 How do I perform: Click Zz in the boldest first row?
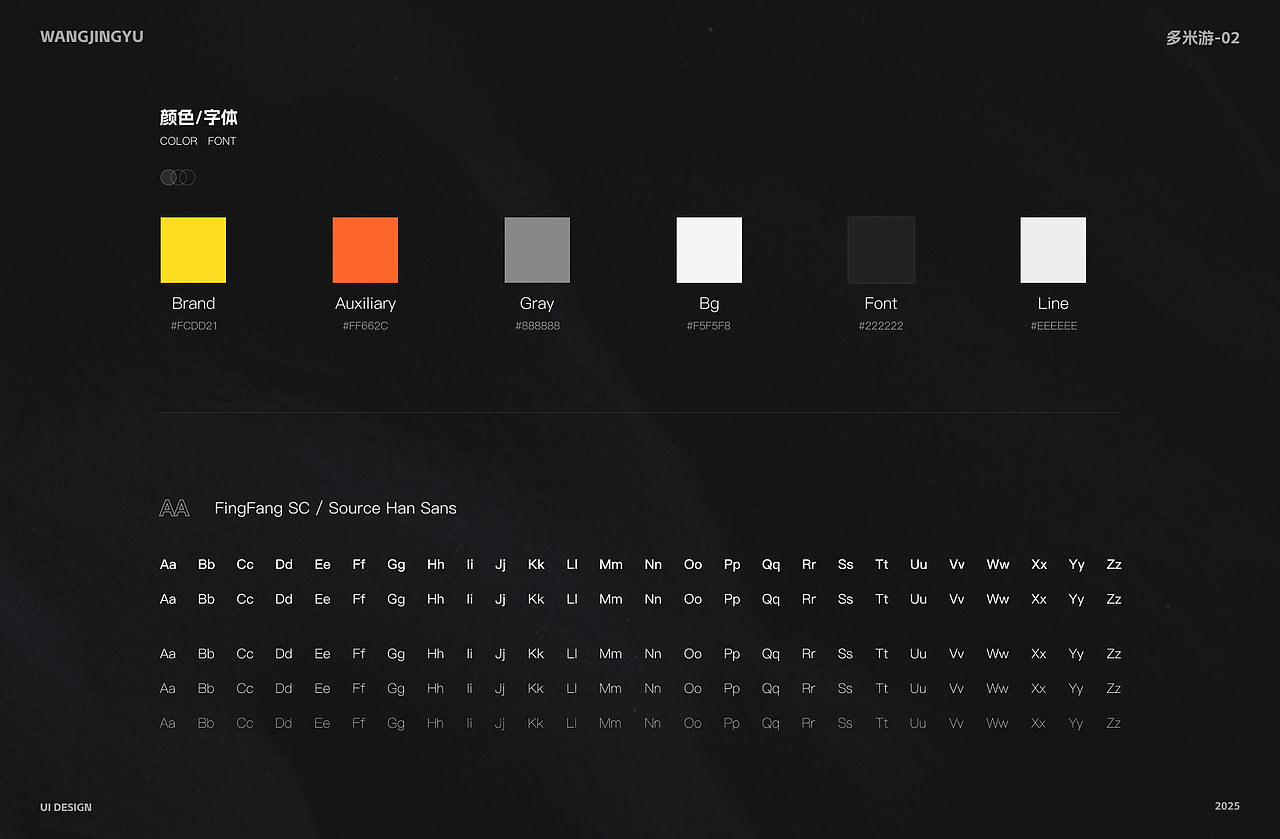tap(1114, 564)
